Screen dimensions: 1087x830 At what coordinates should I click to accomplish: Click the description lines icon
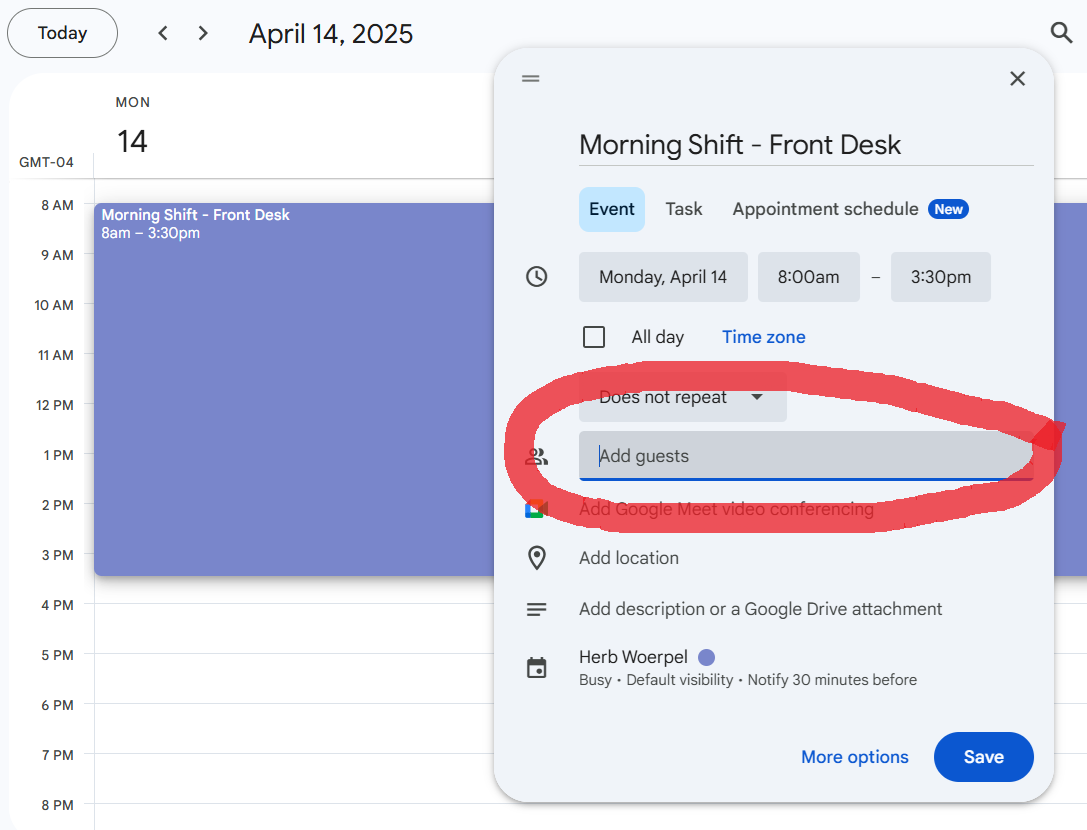tap(537, 609)
